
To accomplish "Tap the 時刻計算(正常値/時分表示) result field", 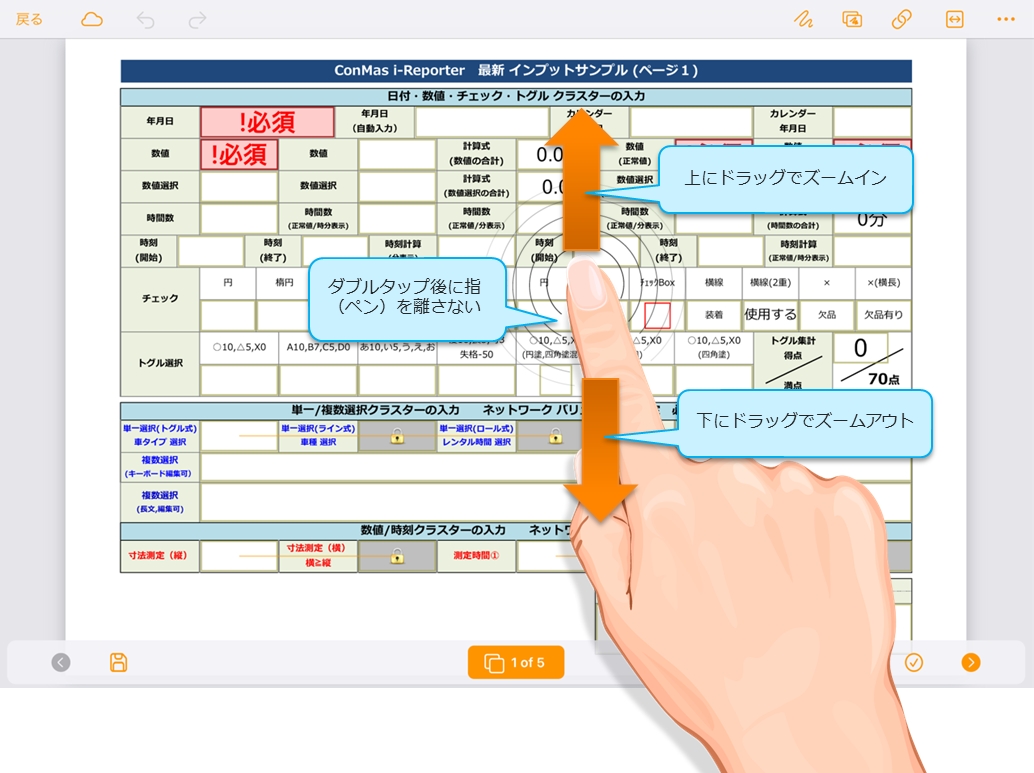I will [872, 251].
